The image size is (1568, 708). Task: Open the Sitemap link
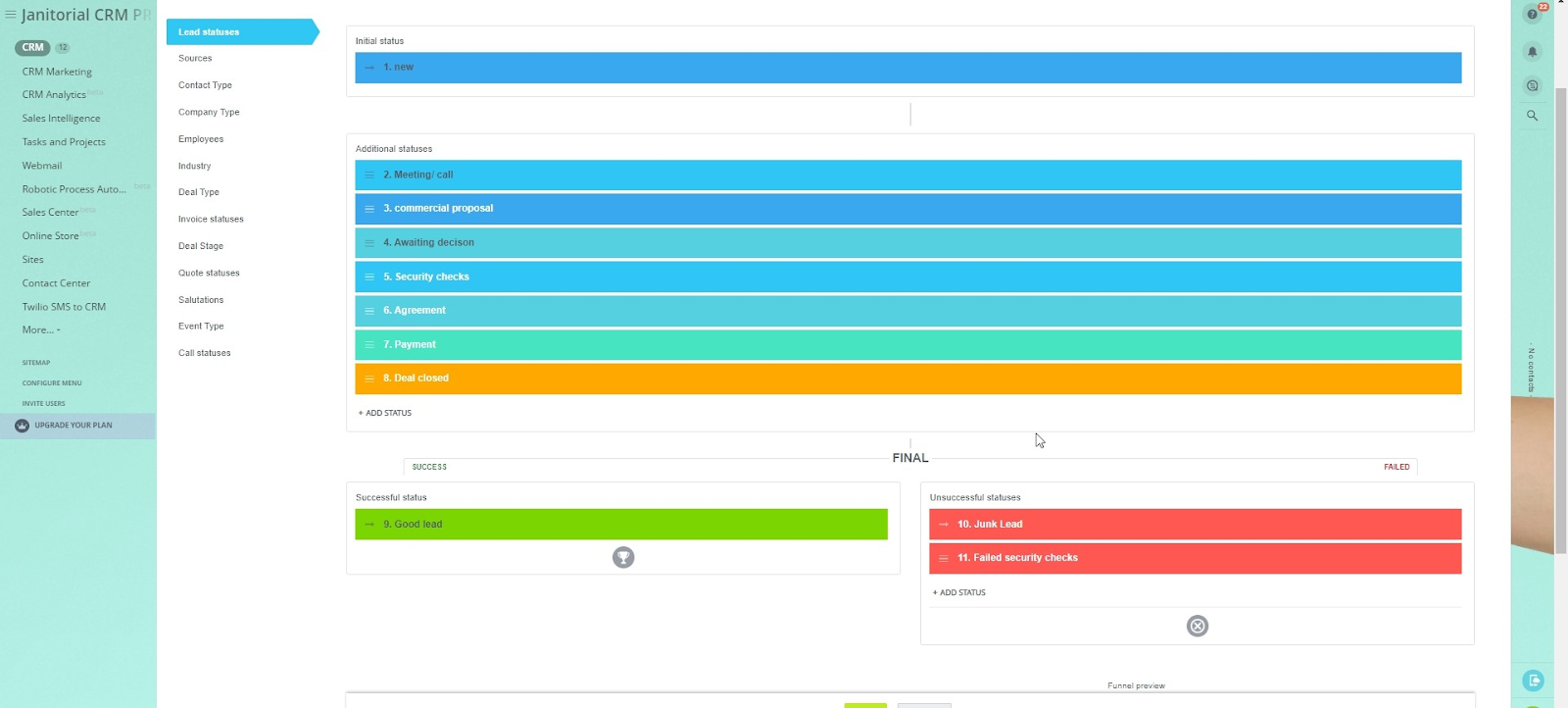(x=36, y=363)
